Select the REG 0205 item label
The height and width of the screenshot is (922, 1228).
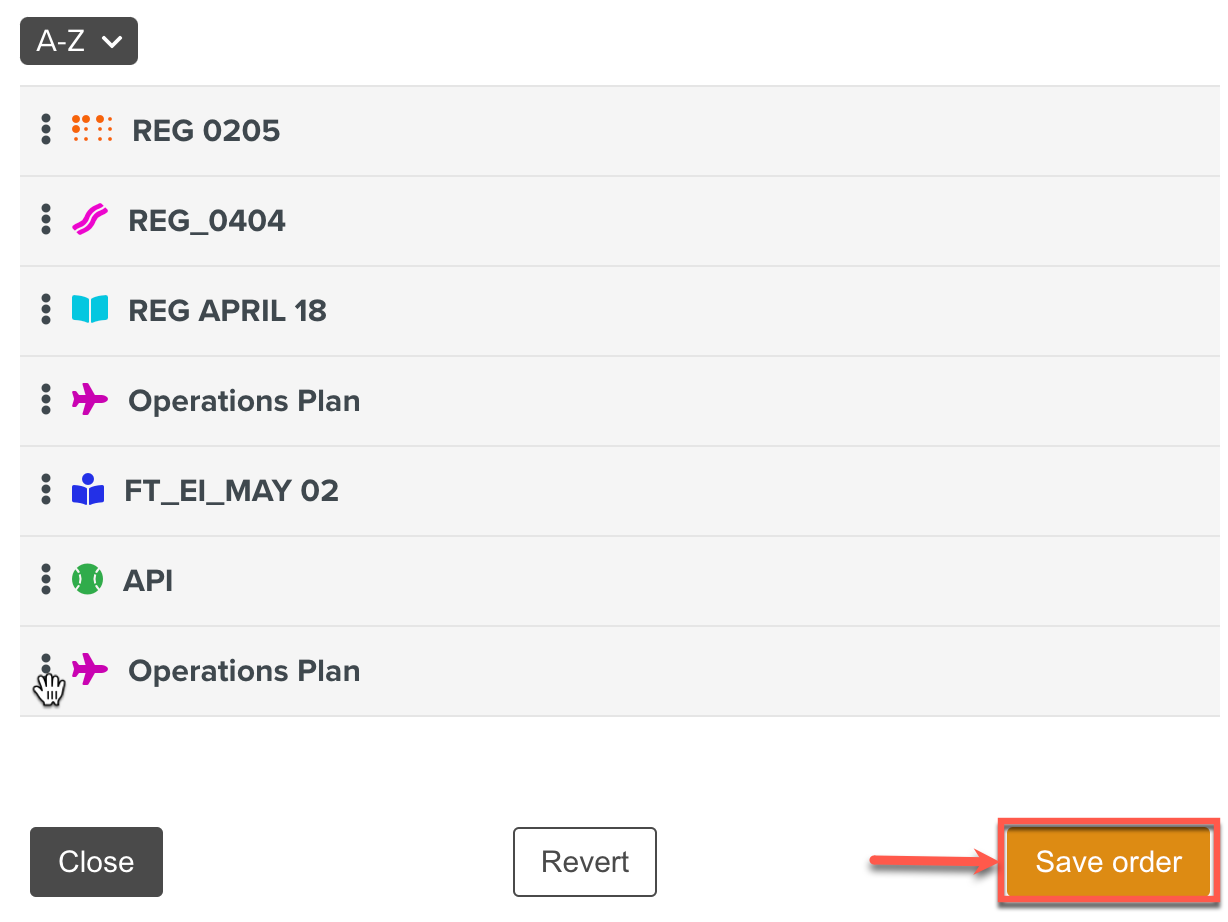click(x=206, y=131)
